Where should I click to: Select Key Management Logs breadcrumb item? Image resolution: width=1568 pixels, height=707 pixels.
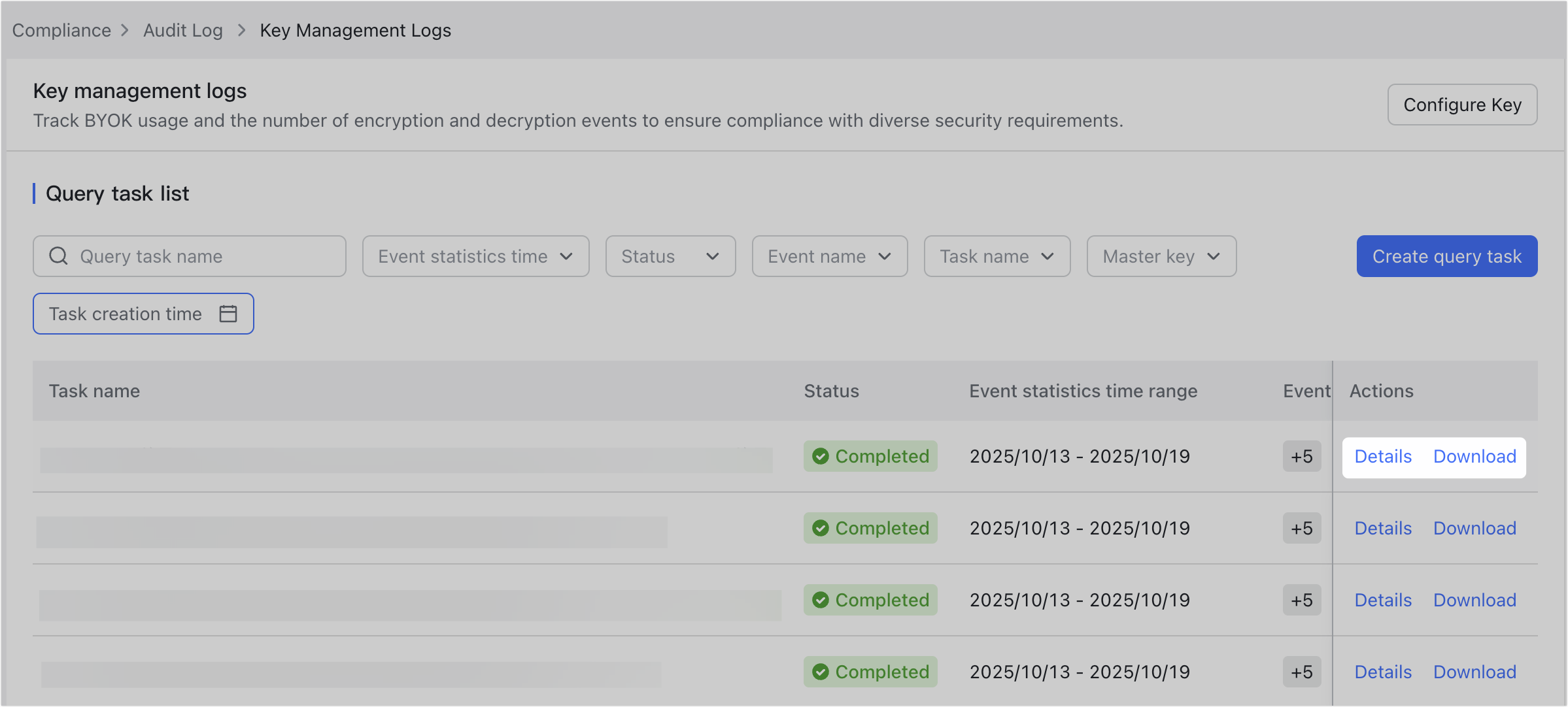(356, 30)
